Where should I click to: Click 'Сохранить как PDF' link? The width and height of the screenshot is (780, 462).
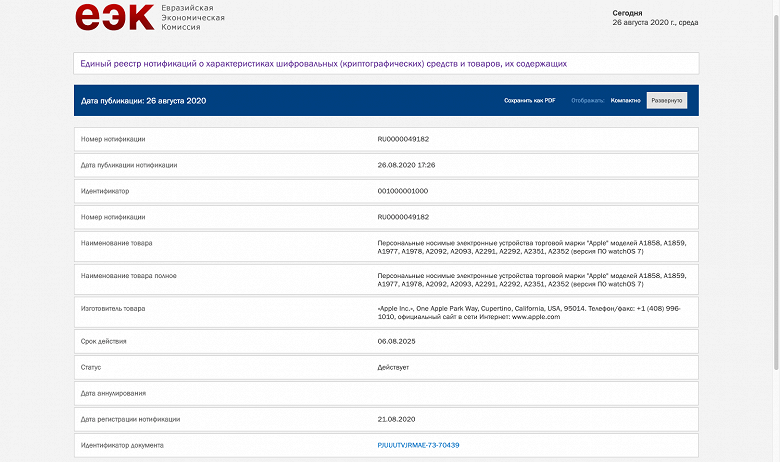[x=529, y=101]
